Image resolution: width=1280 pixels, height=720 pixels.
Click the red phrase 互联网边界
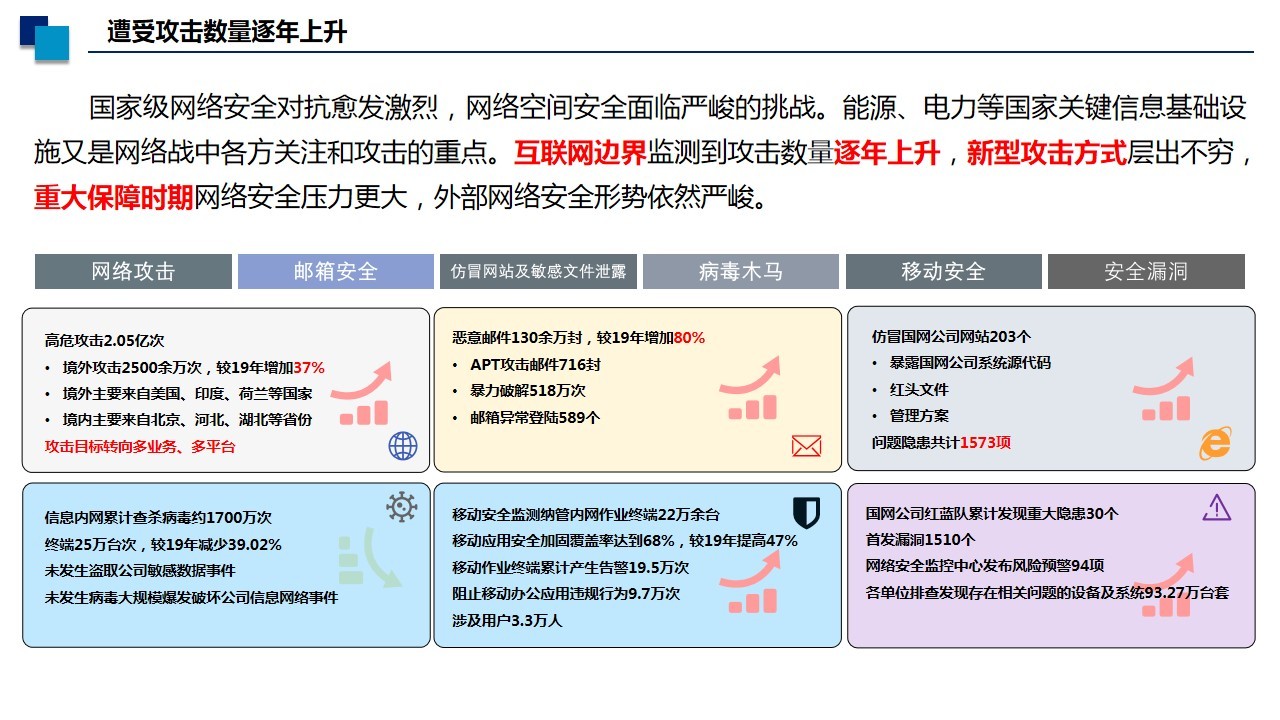point(581,153)
